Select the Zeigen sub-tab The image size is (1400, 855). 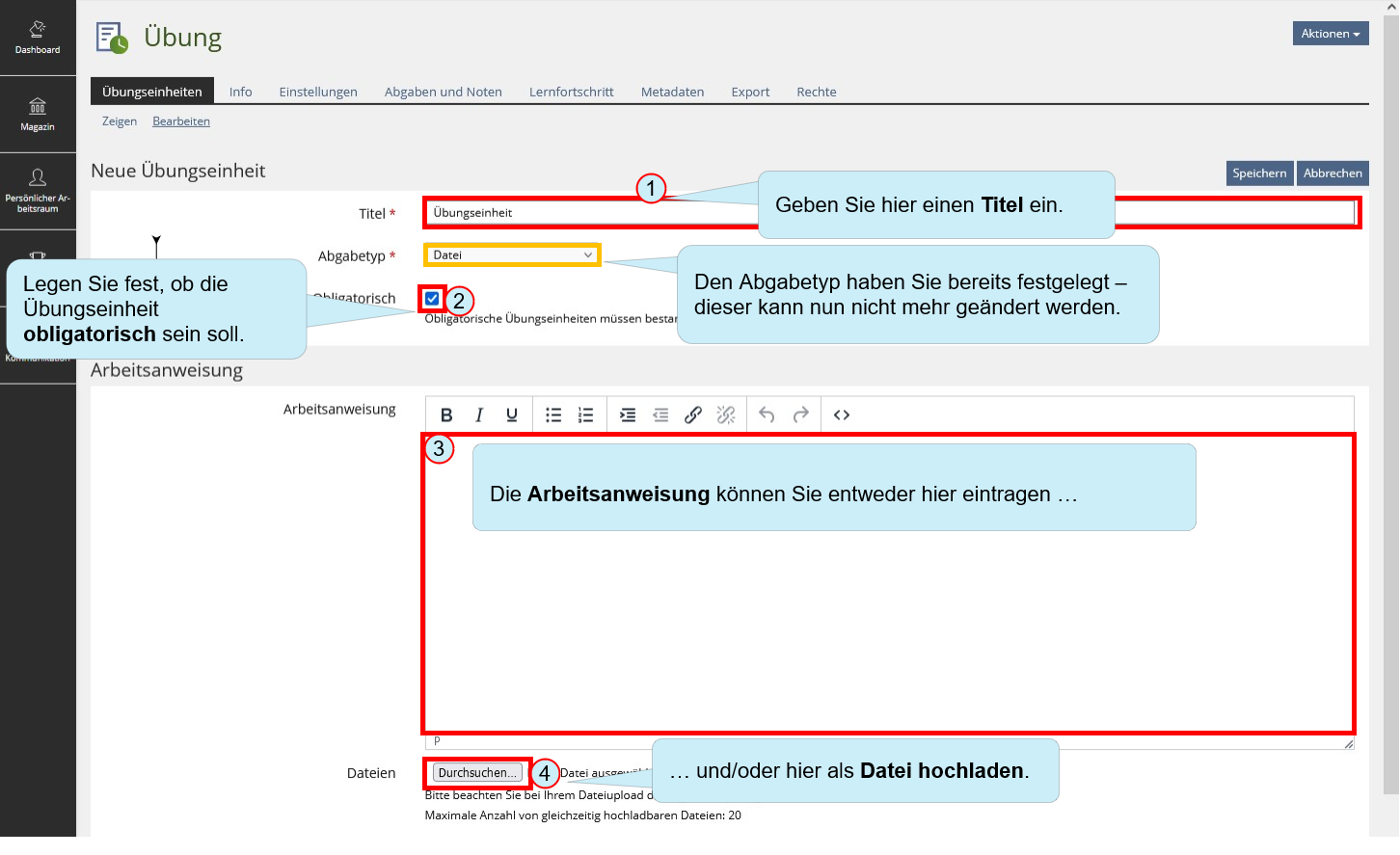click(x=120, y=121)
